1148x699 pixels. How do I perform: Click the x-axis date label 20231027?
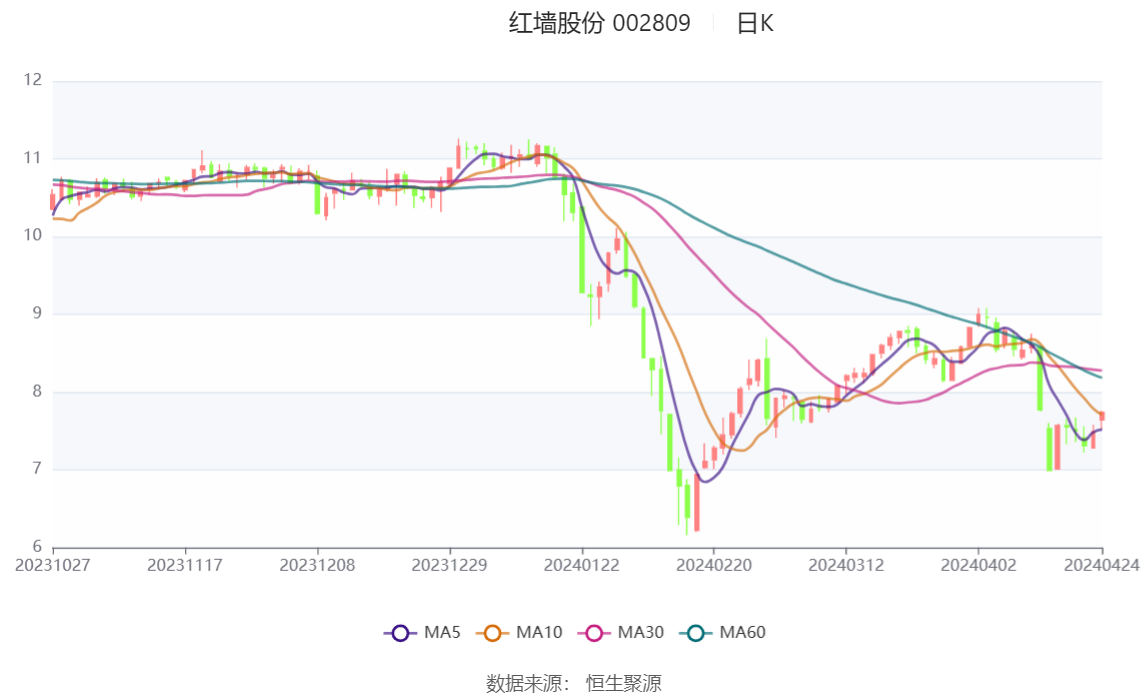(53, 566)
